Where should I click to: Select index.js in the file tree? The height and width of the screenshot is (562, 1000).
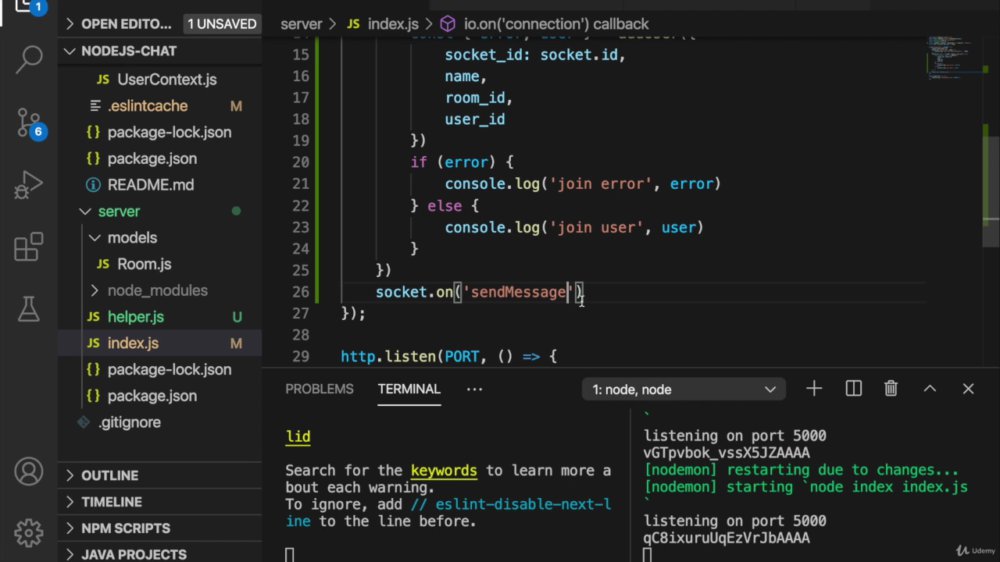[x=133, y=343]
